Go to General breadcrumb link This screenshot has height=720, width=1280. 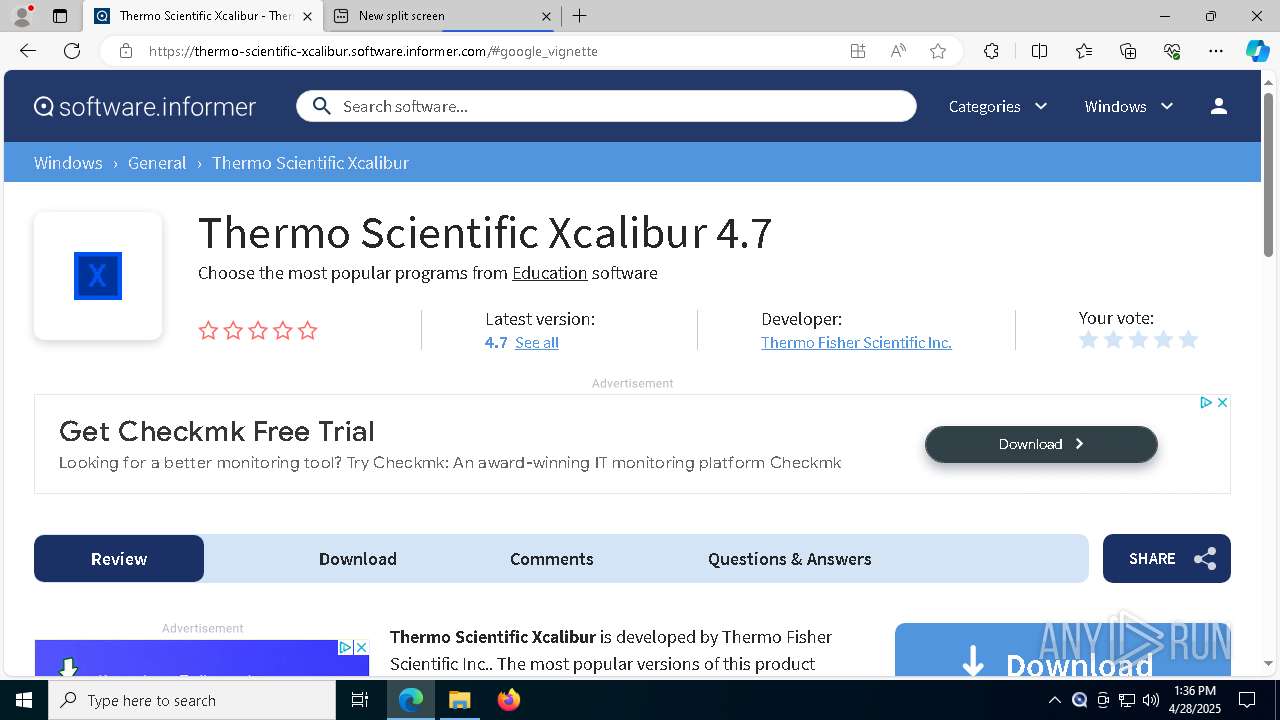tap(157, 163)
